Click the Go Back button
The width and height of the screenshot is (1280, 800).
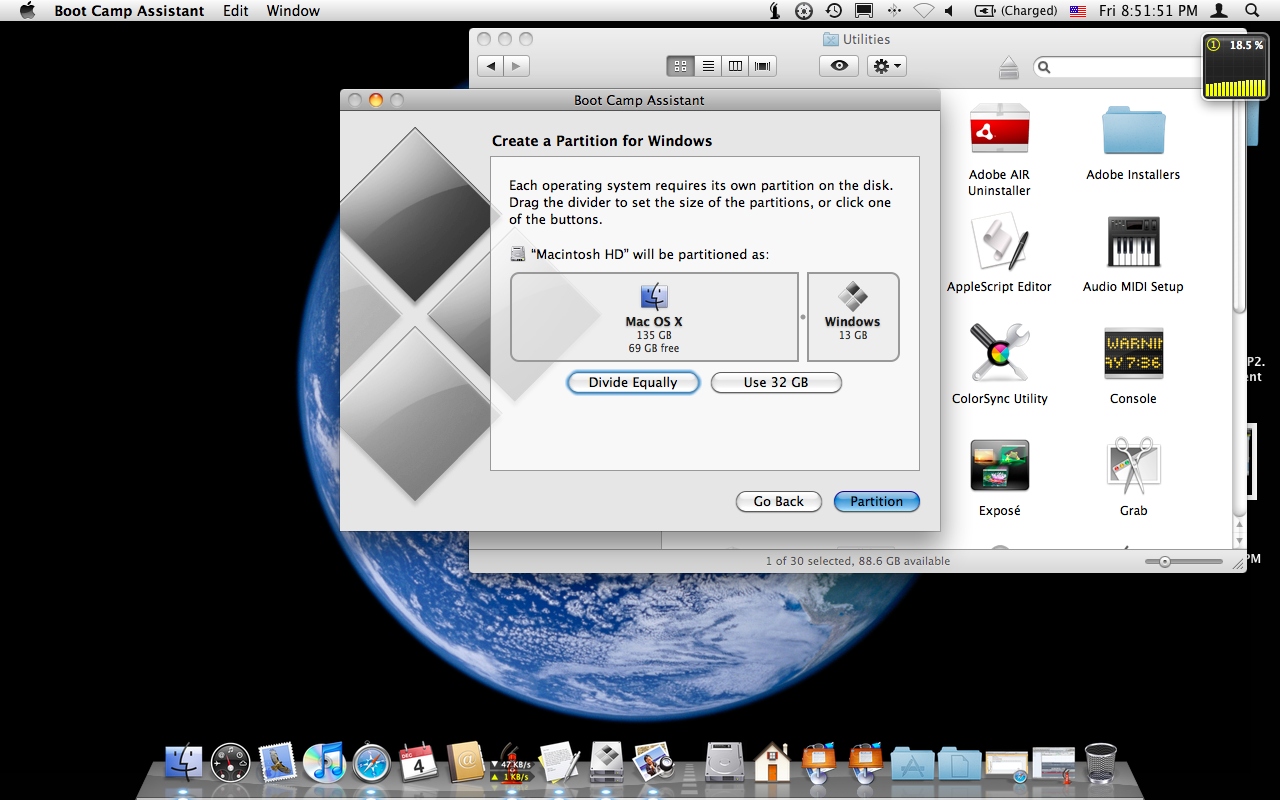[779, 501]
